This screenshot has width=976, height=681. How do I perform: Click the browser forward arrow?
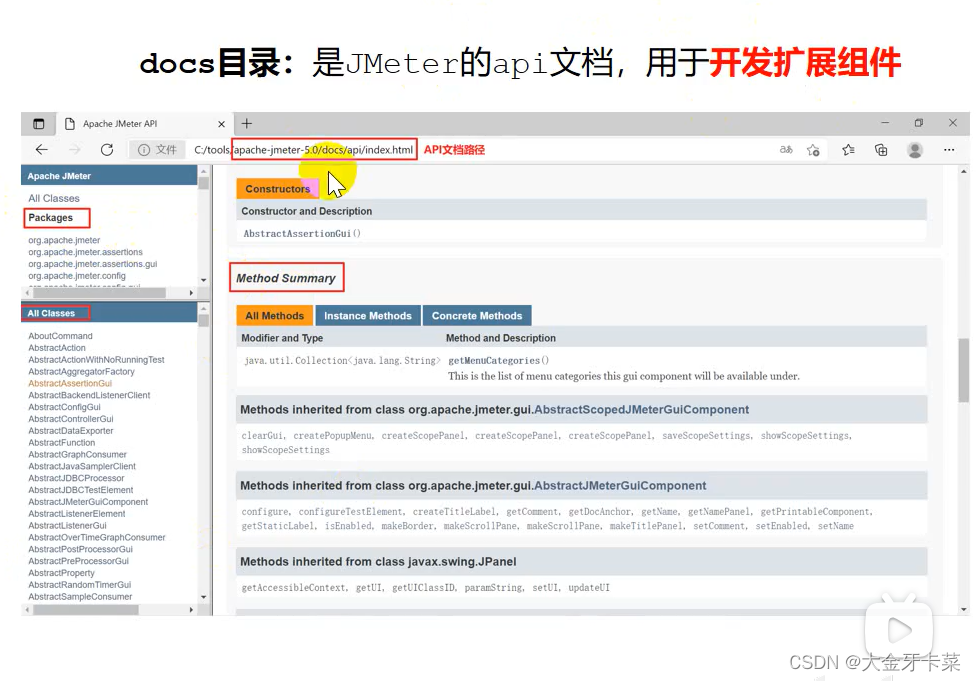tap(75, 149)
